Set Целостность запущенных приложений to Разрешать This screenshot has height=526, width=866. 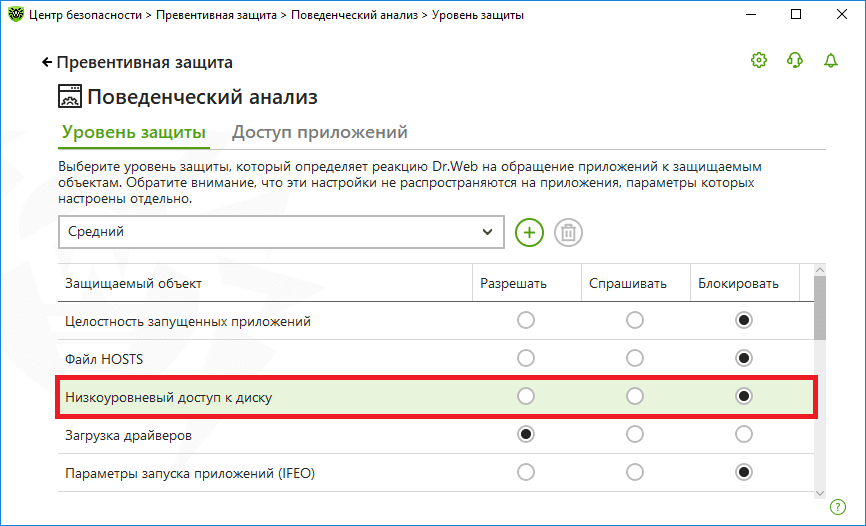(526, 320)
